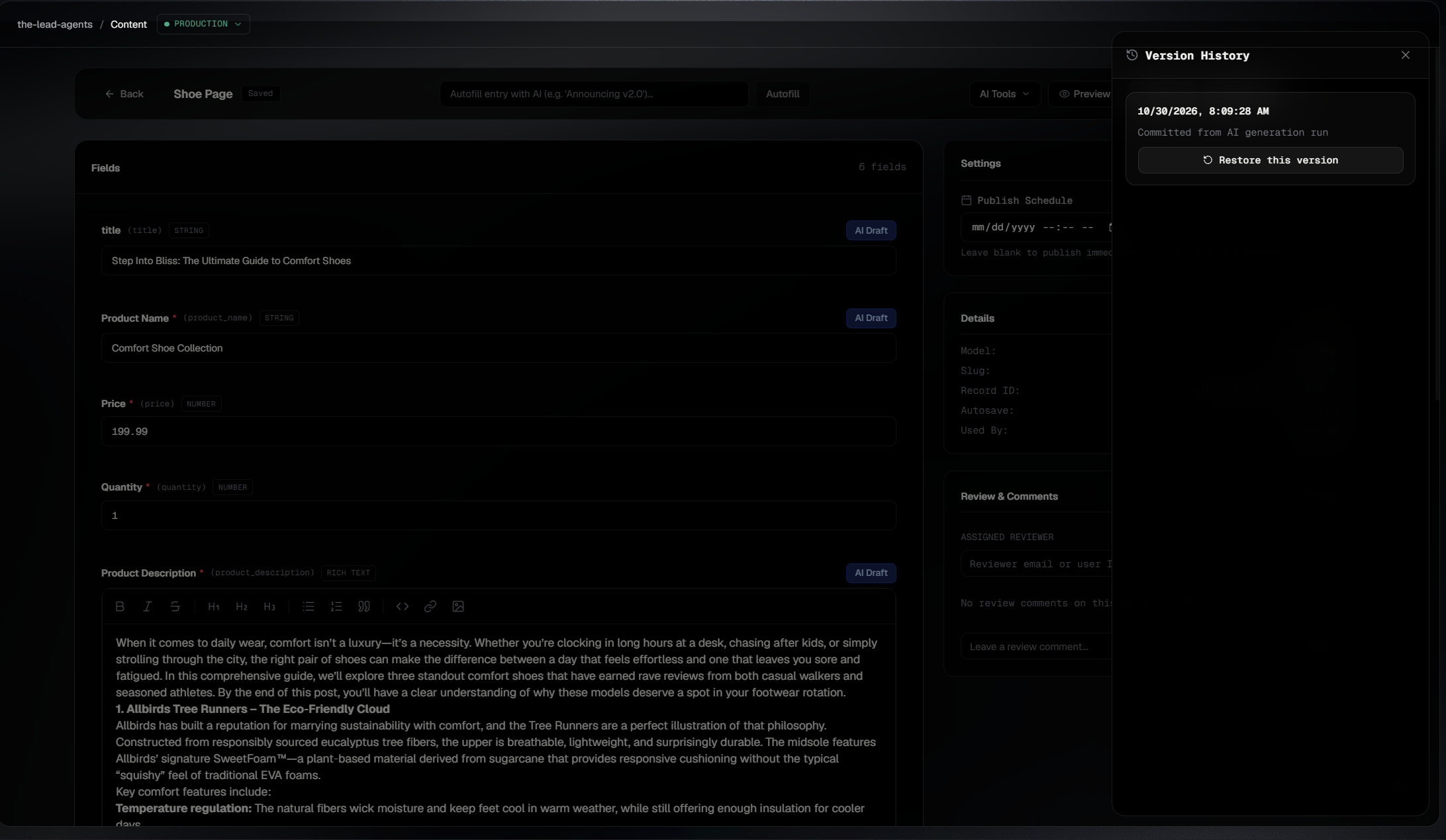Toggle bold formatting in description editor

[120, 606]
